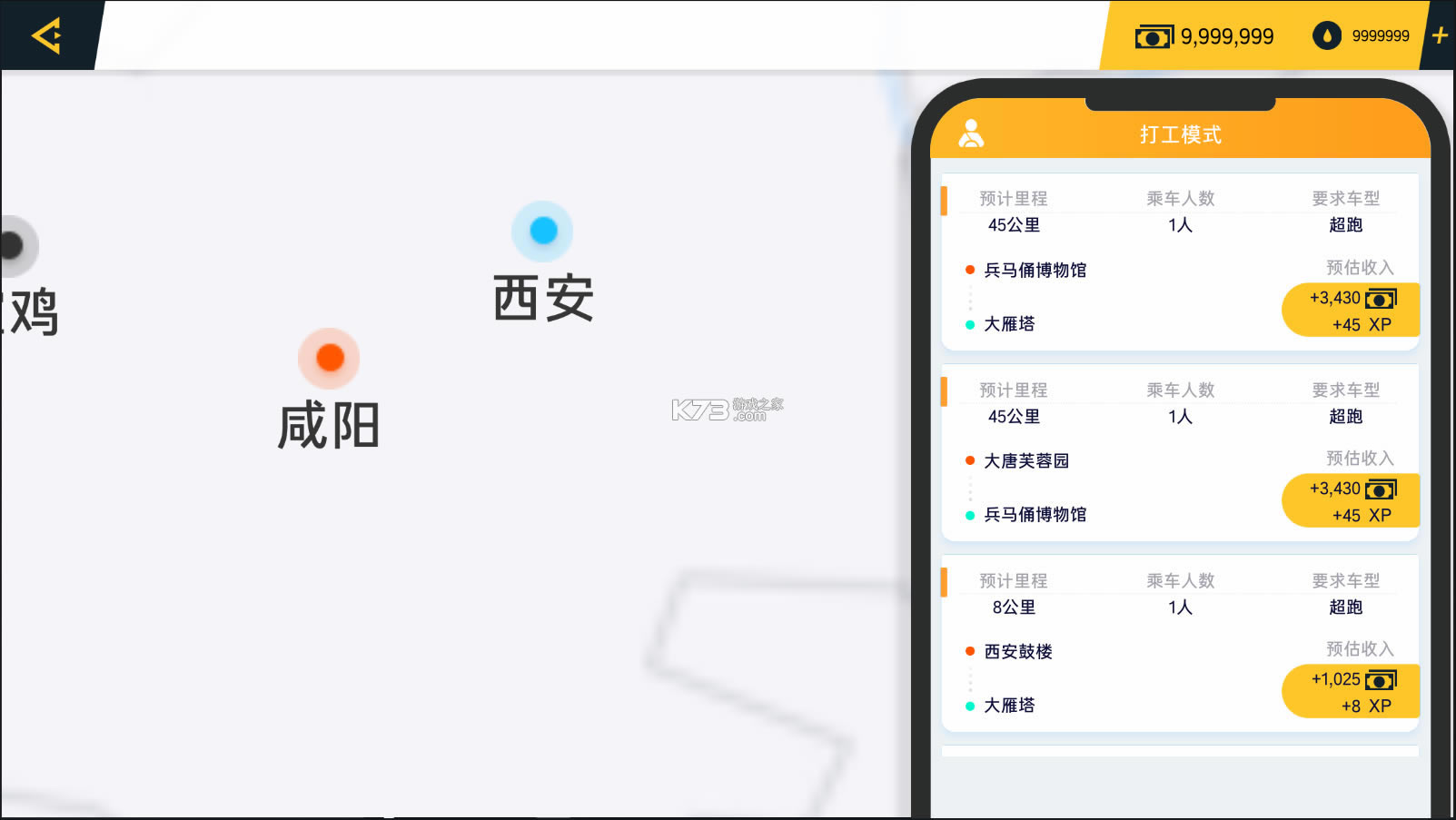Click the cash banknote icon in top bar

pyautogui.click(x=1154, y=36)
